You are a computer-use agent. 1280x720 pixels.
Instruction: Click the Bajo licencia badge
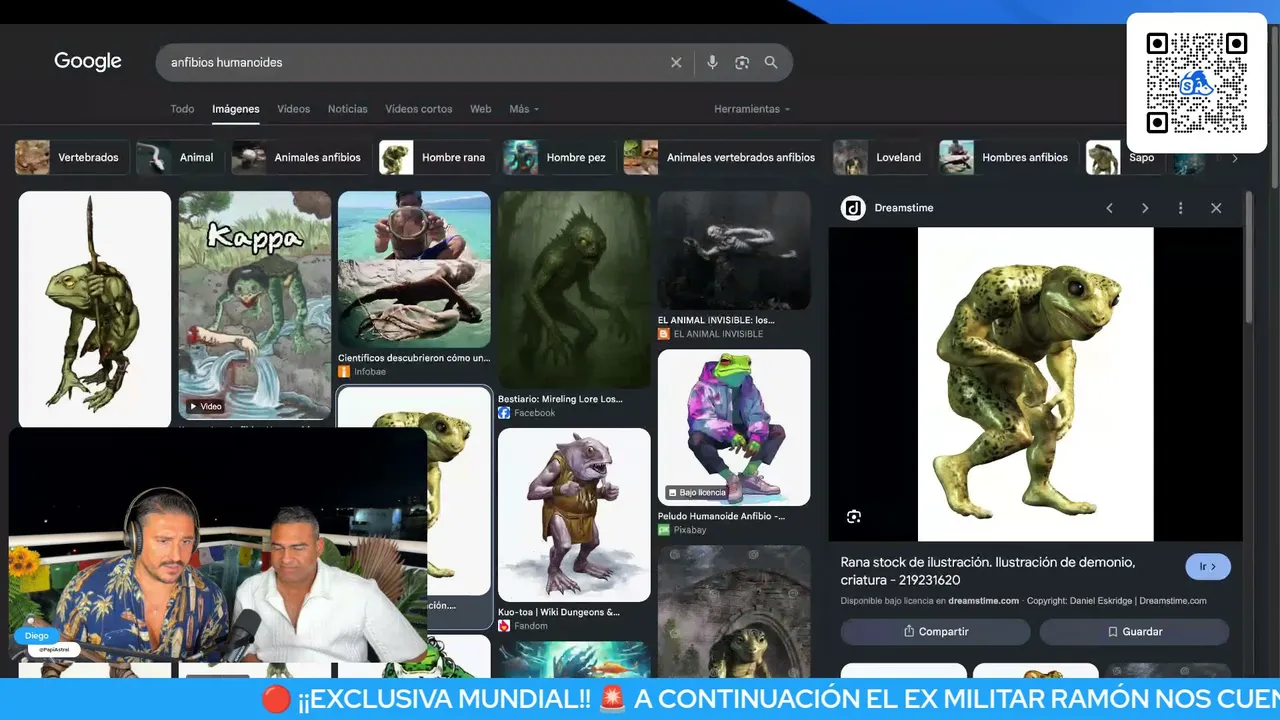point(696,492)
